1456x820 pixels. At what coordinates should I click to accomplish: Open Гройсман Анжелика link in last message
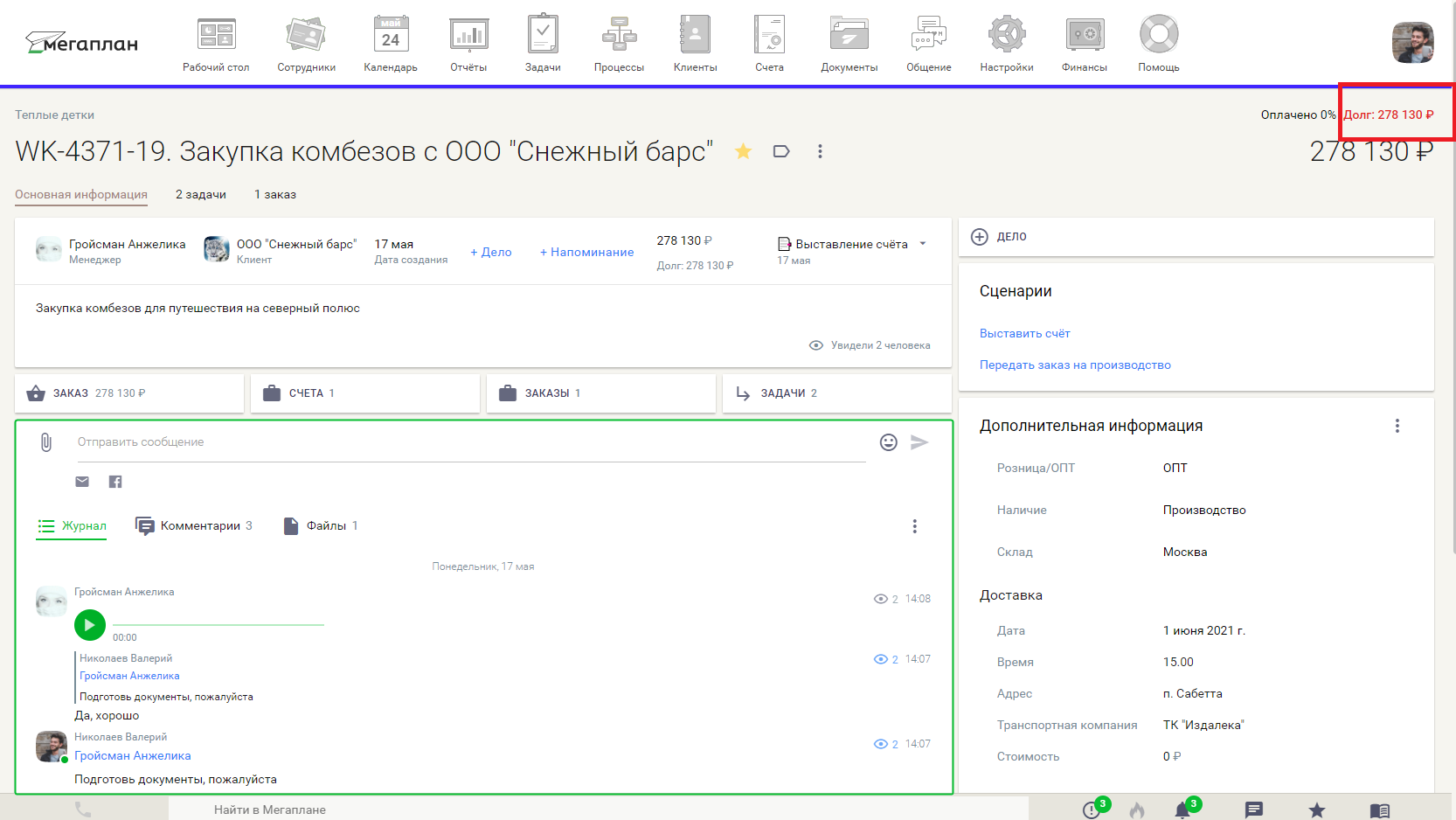[x=133, y=756]
